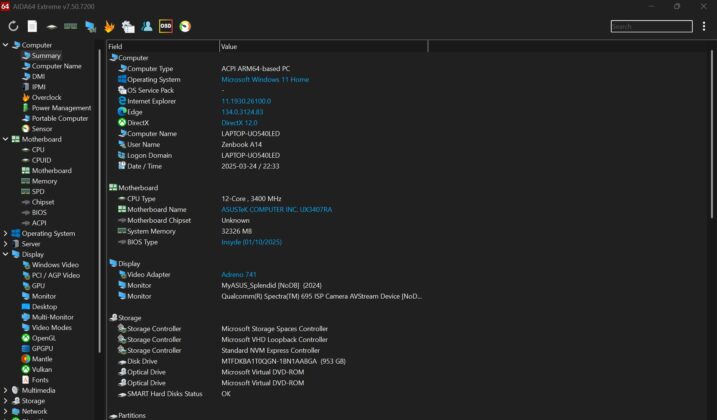Open the Microsoft Windows 11 Home link
This screenshot has width=717, height=420.
265,80
